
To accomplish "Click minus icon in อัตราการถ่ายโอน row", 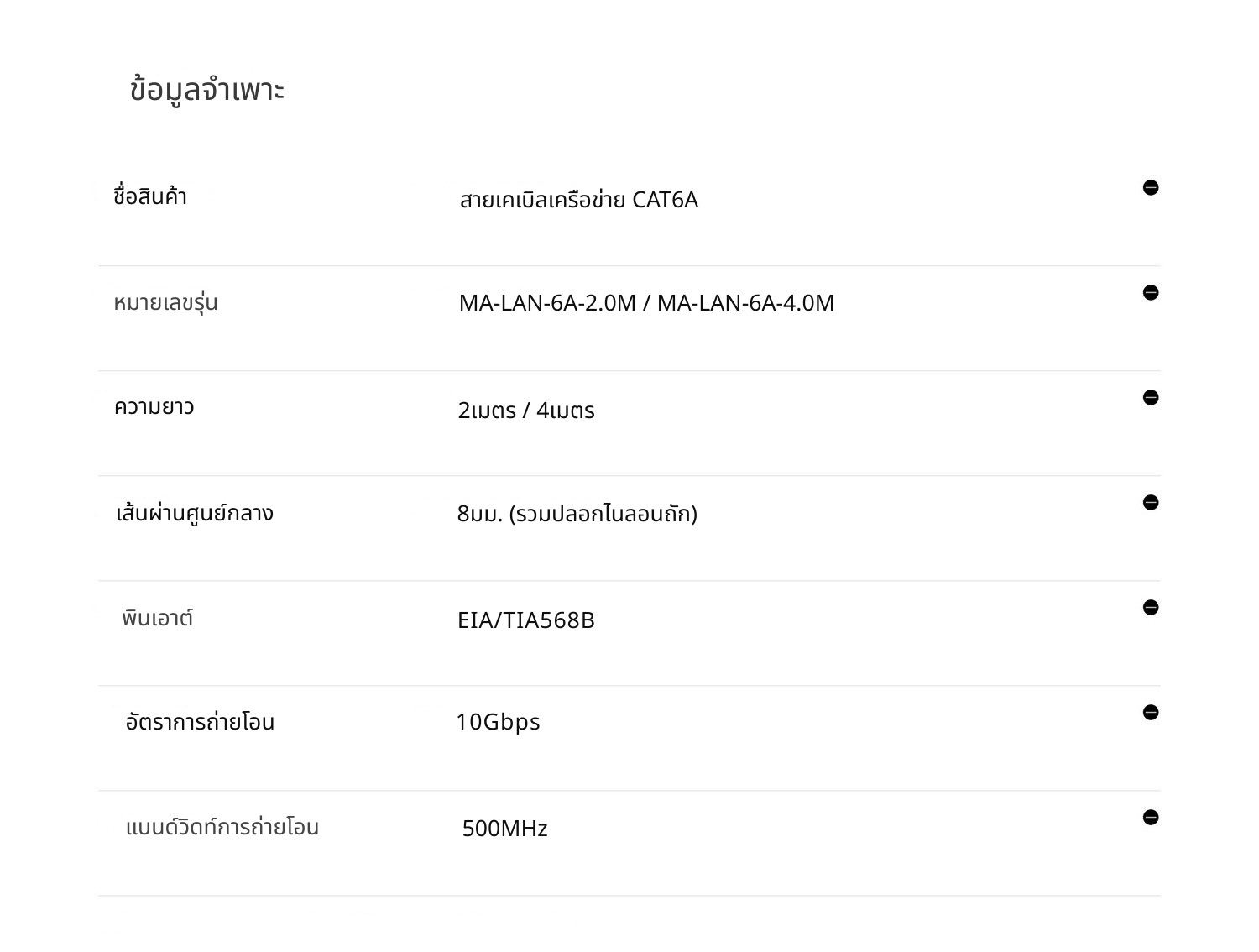I will [x=1151, y=713].
